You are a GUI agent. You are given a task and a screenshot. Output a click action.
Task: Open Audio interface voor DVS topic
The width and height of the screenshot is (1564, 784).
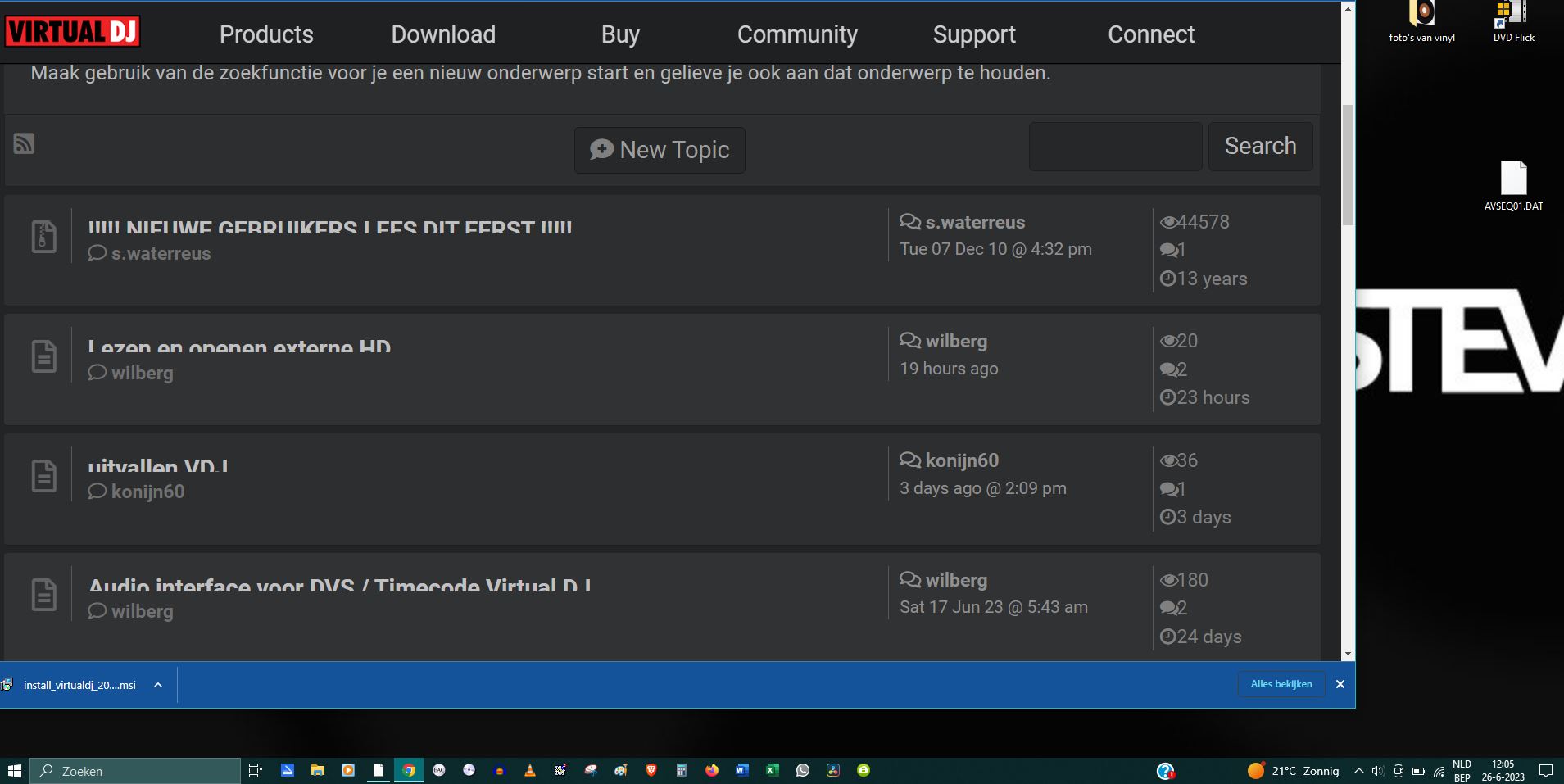click(340, 585)
